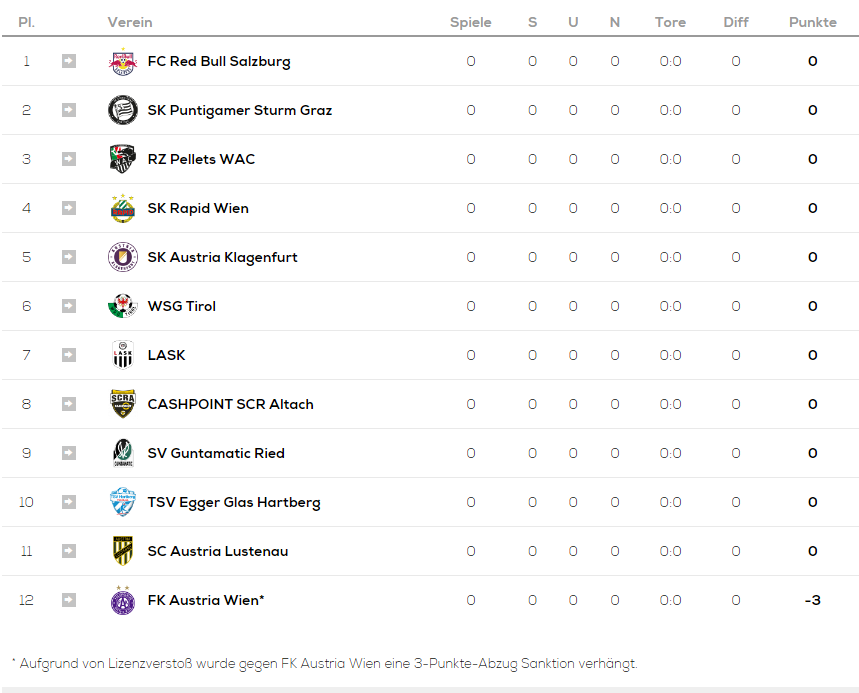Viewport: 859px width, 693px height.
Task: Click the Verein column header
Action: [x=130, y=22]
